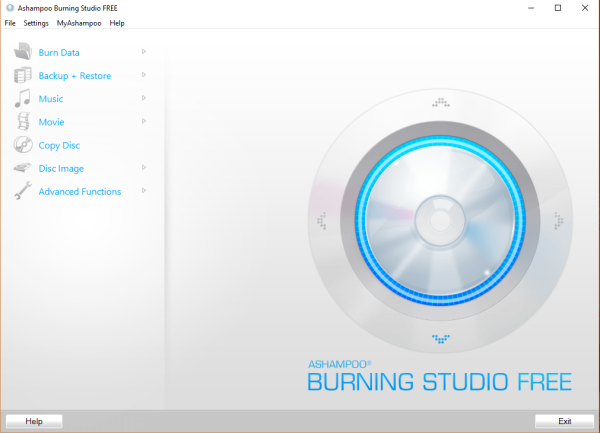
Task: Click the Help button at the bottom
Action: point(34,421)
